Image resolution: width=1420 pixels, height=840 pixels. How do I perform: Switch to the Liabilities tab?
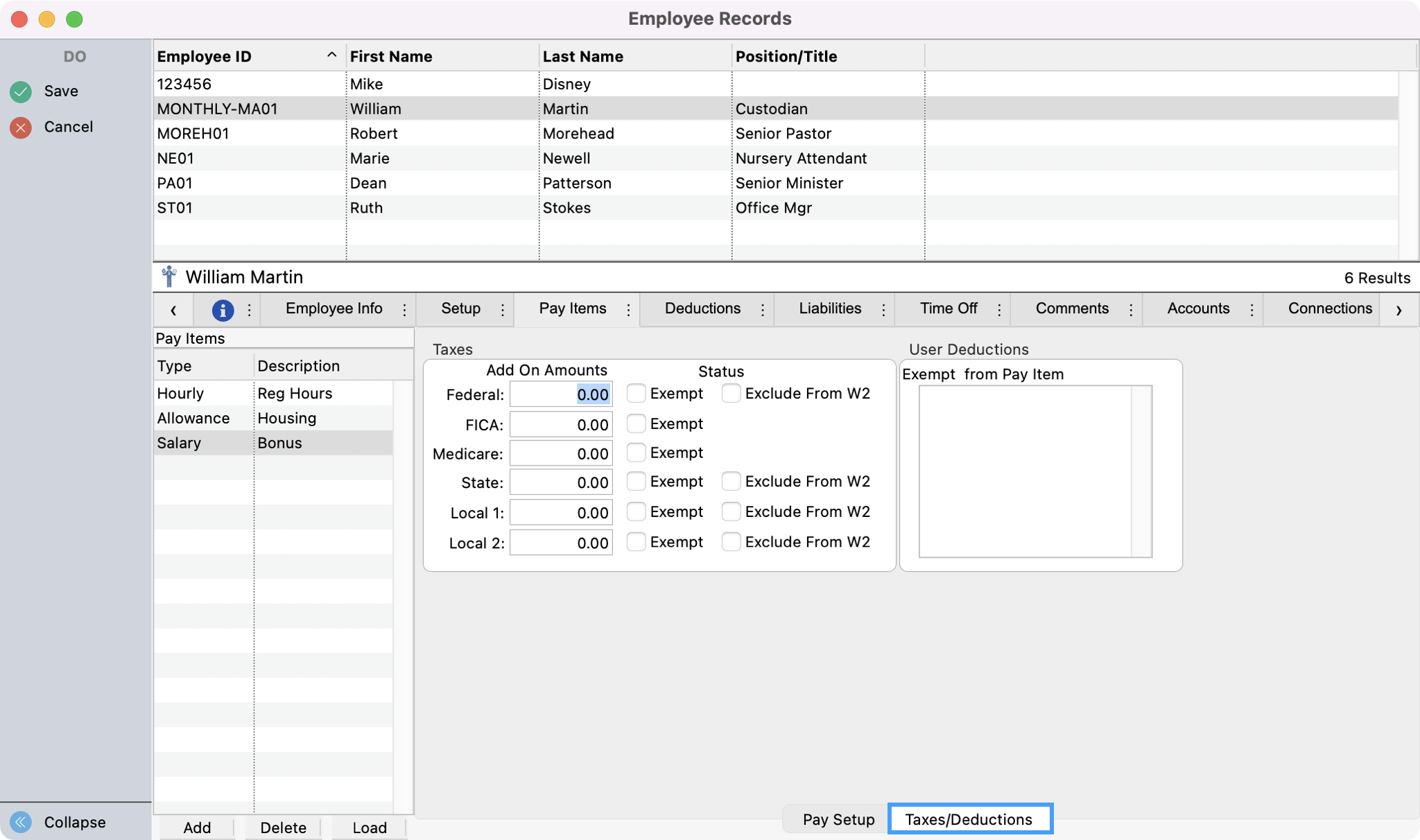coord(830,308)
